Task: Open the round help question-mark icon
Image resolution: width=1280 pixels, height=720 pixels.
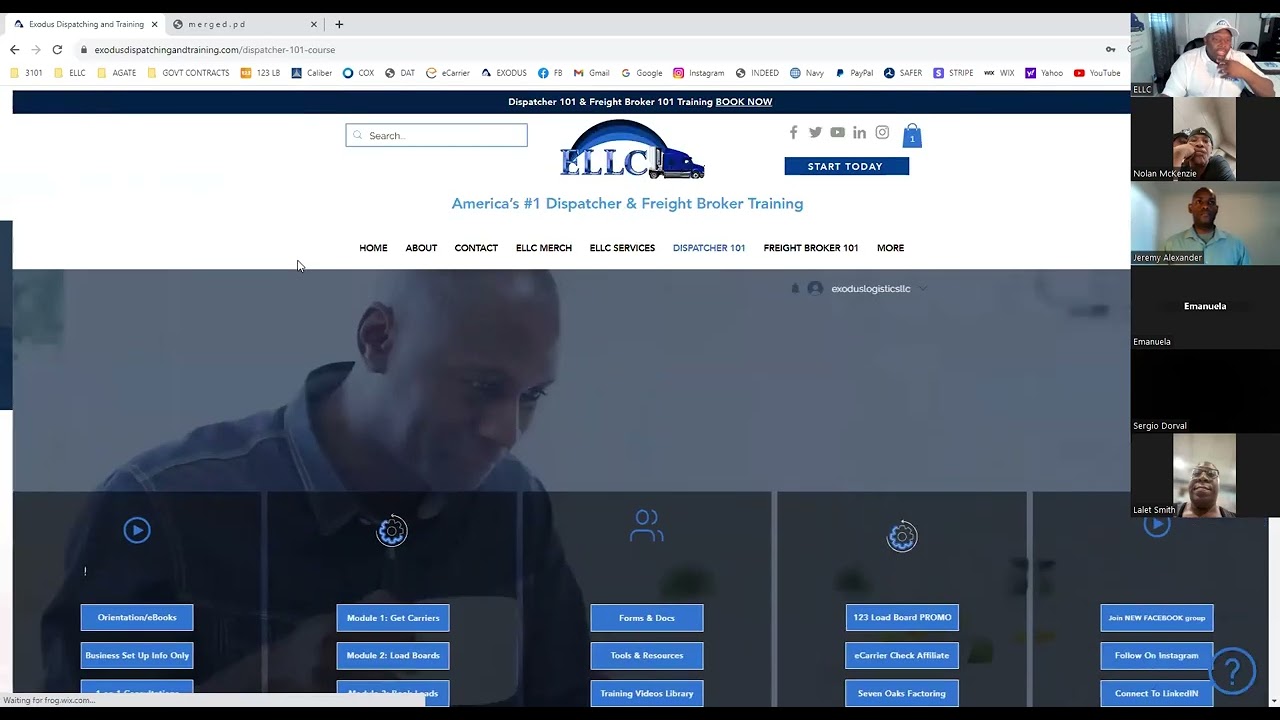Action: [x=1233, y=671]
